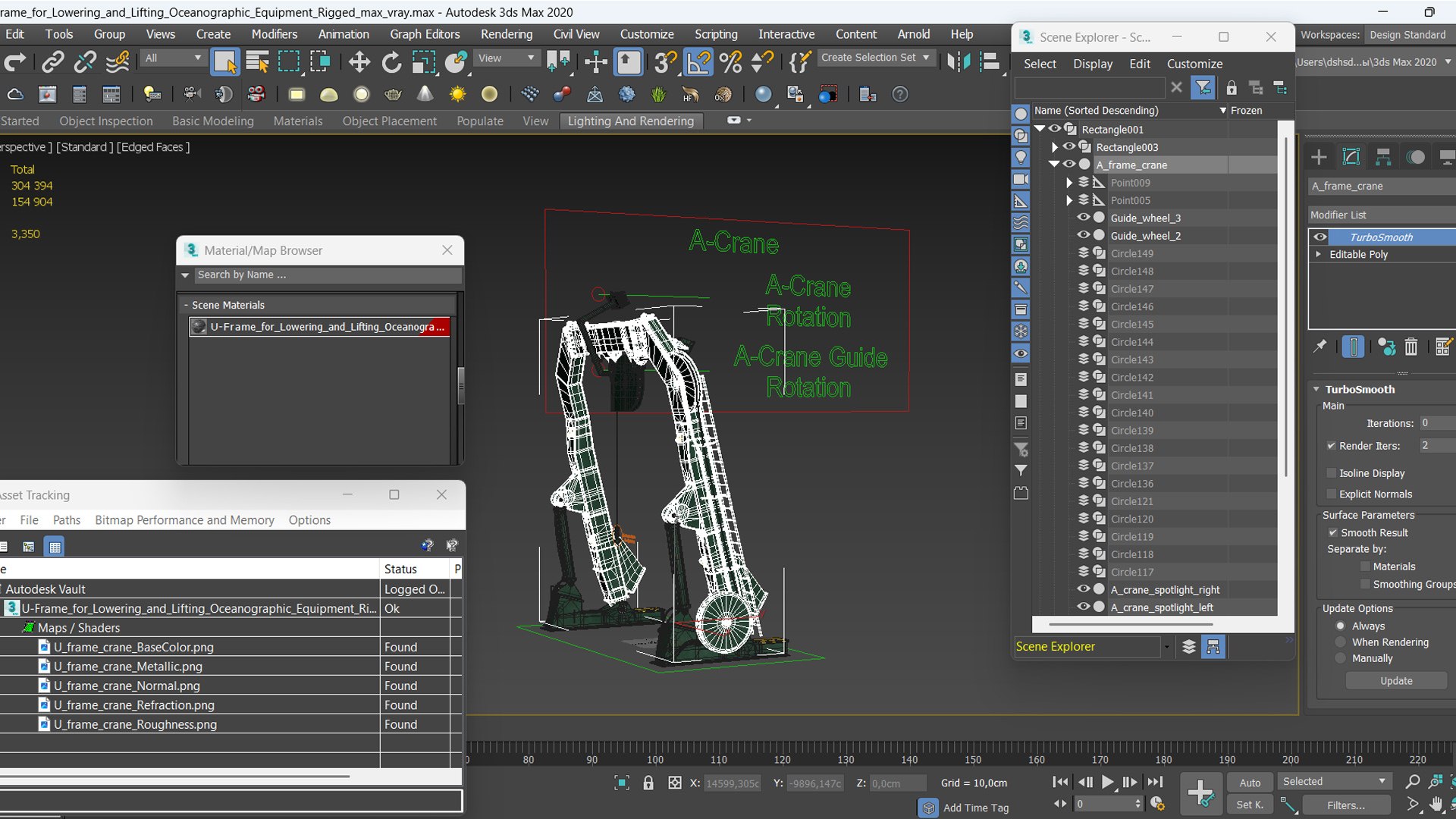Click the Sun light icon in ribbon
The height and width of the screenshot is (819, 1456).
pyautogui.click(x=457, y=95)
